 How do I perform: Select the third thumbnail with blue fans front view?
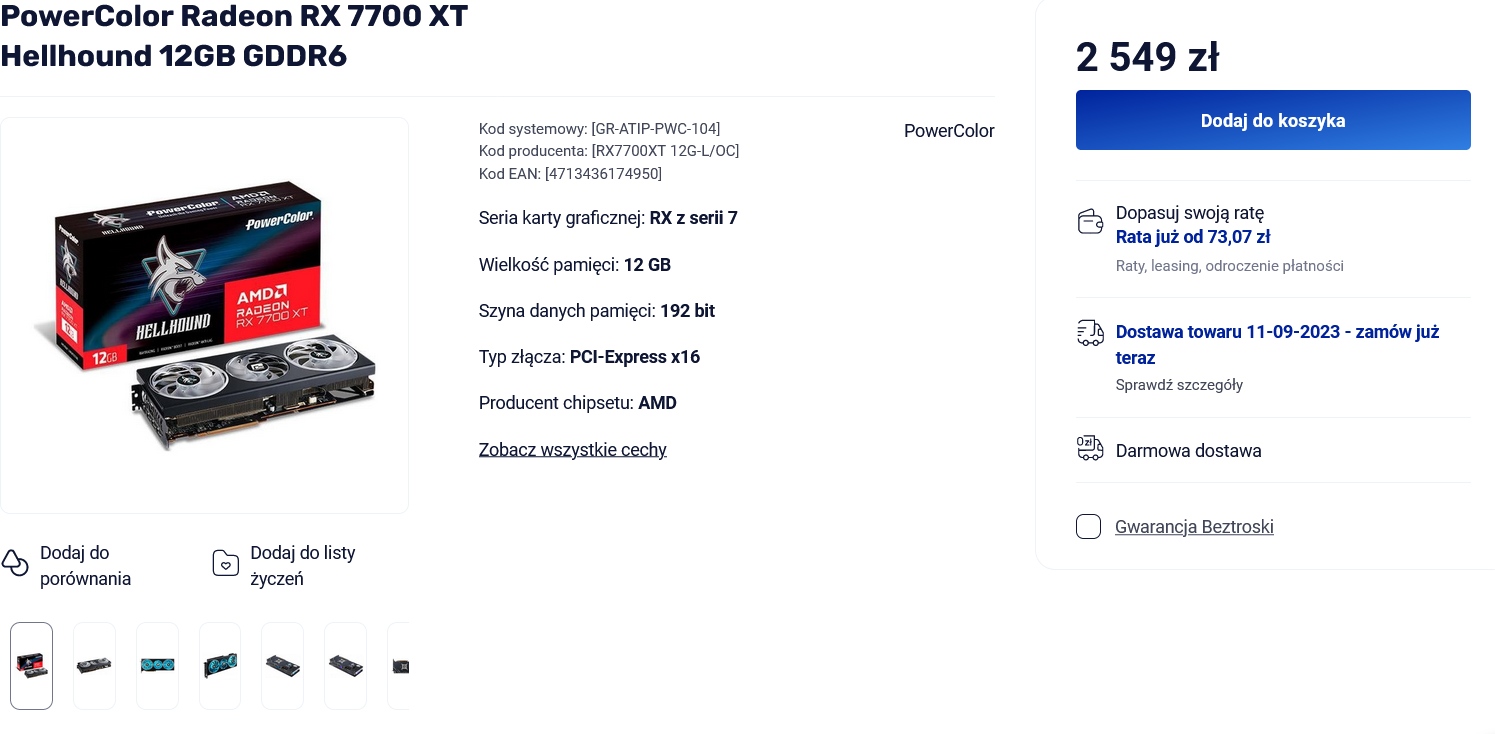pos(157,665)
